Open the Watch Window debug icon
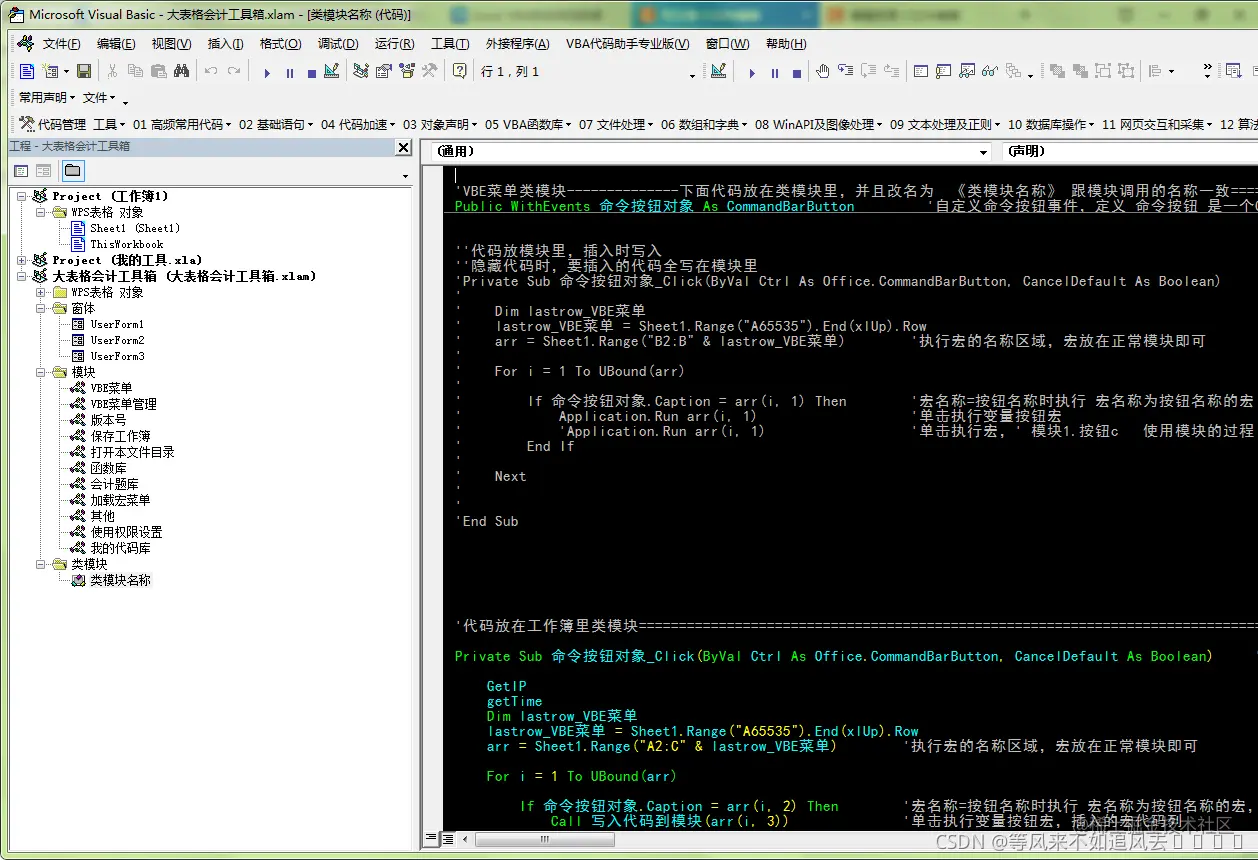1258x860 pixels. (966, 71)
